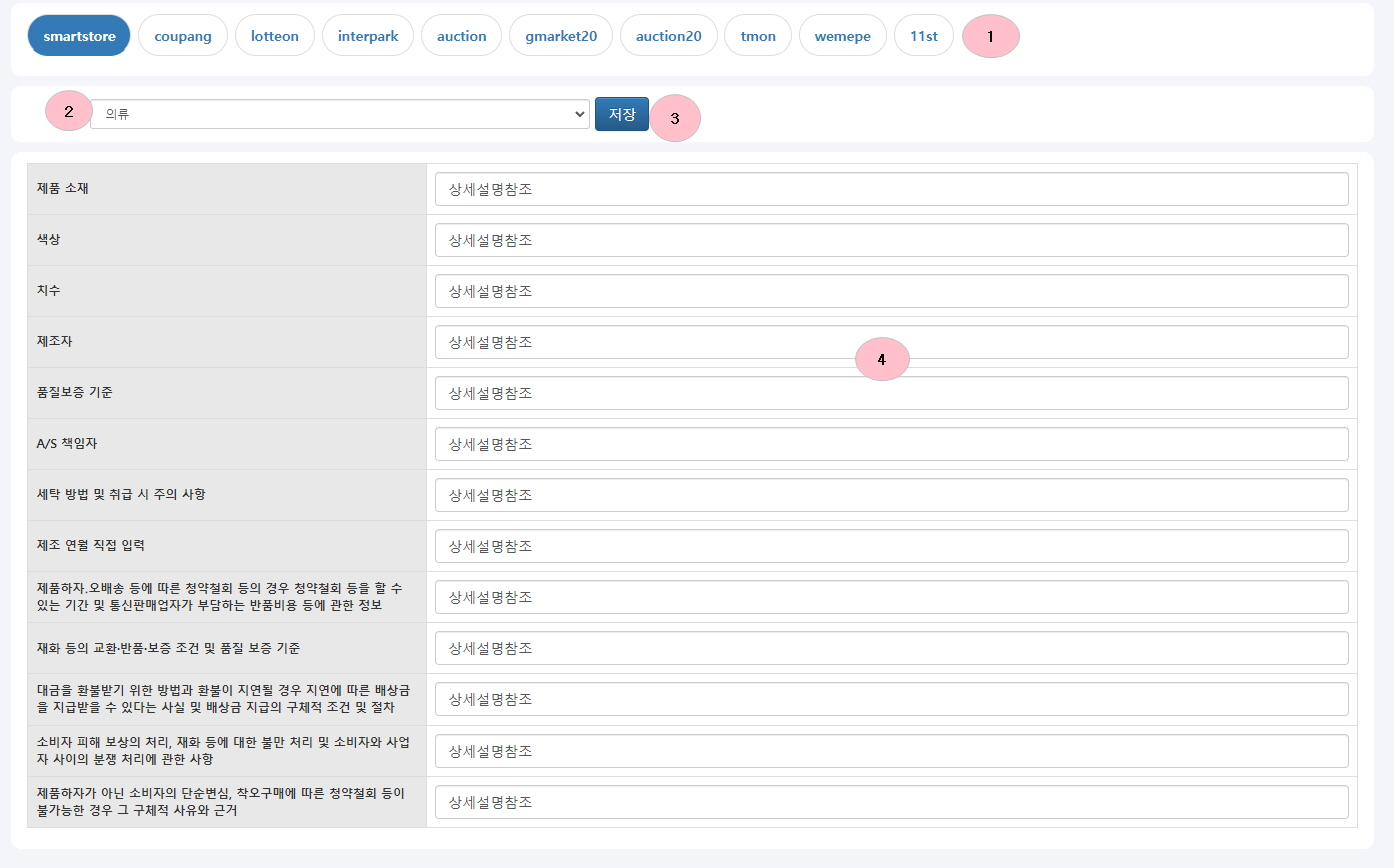
Task: Switch to the smartstore tab
Action: 79,36
